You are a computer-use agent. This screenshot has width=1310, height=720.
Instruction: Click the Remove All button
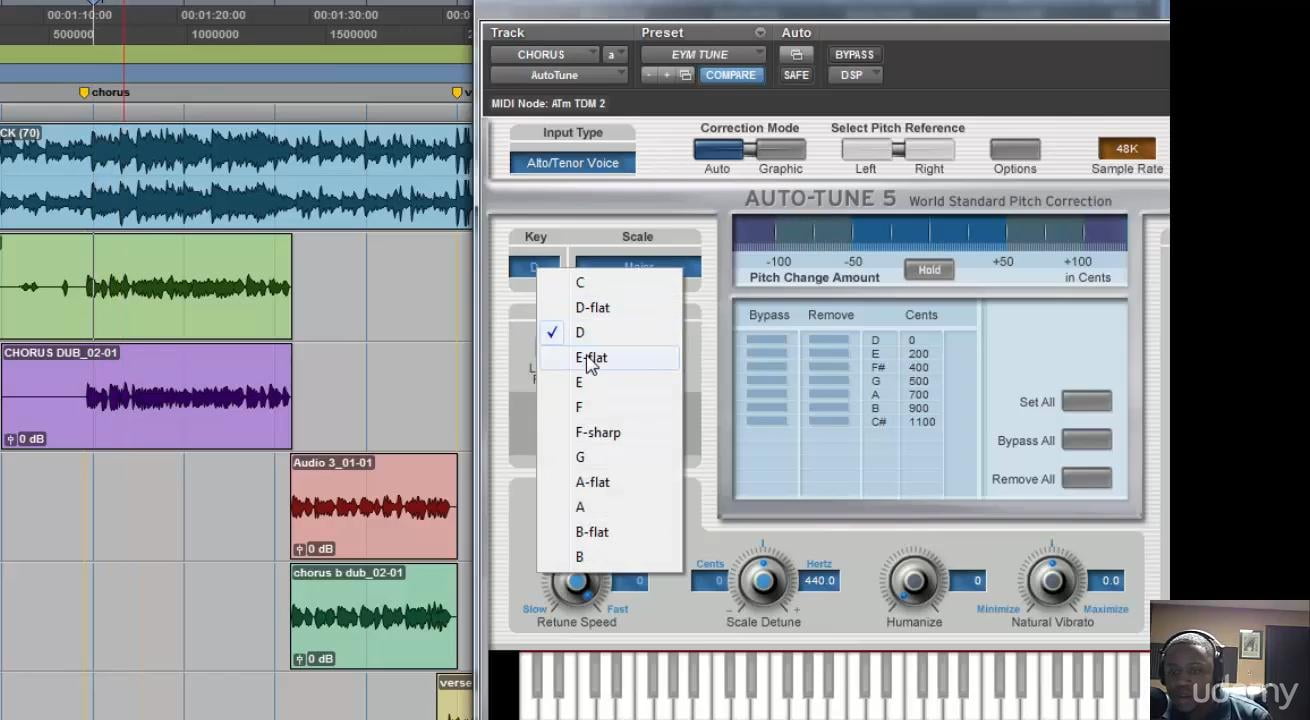click(1087, 479)
